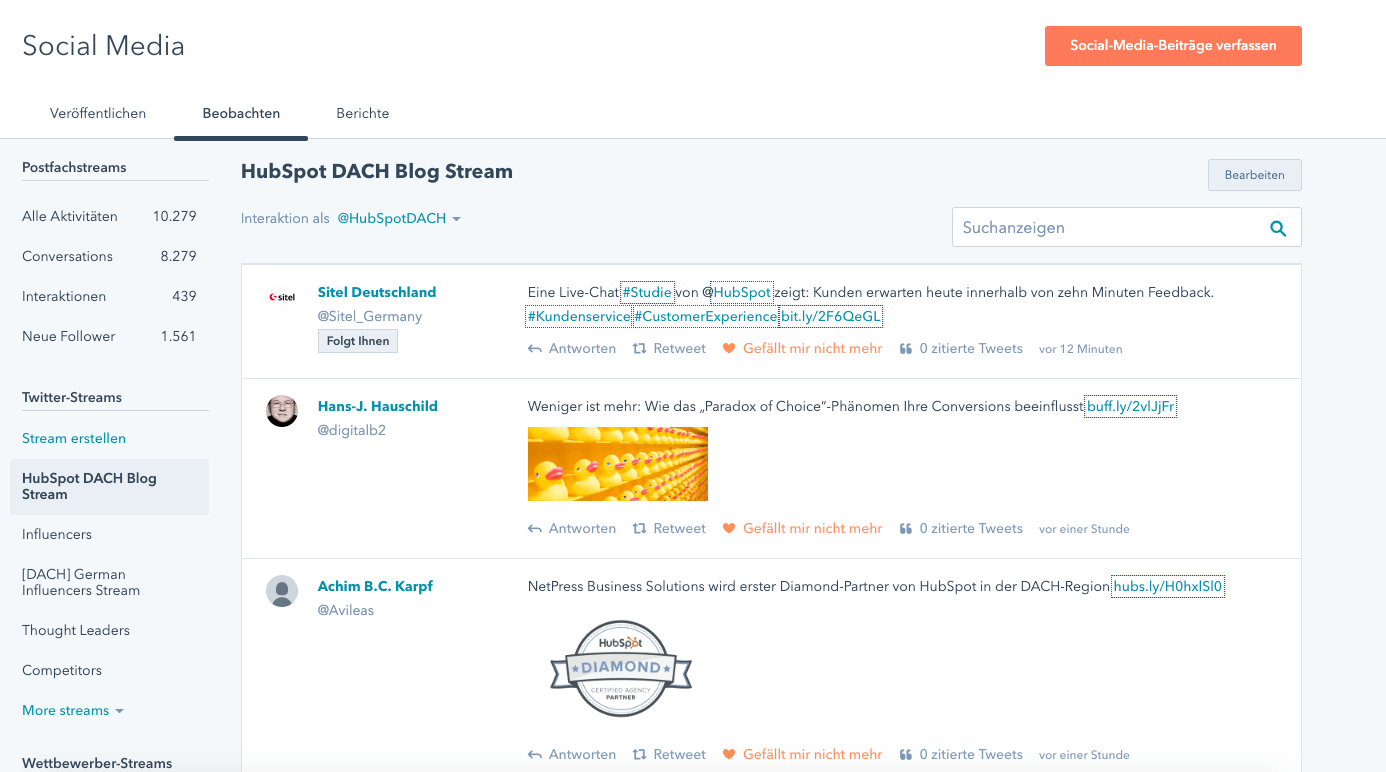1386x772 pixels.
Task: Open Hans-J. Hauschild profile name link
Action: [x=378, y=407]
